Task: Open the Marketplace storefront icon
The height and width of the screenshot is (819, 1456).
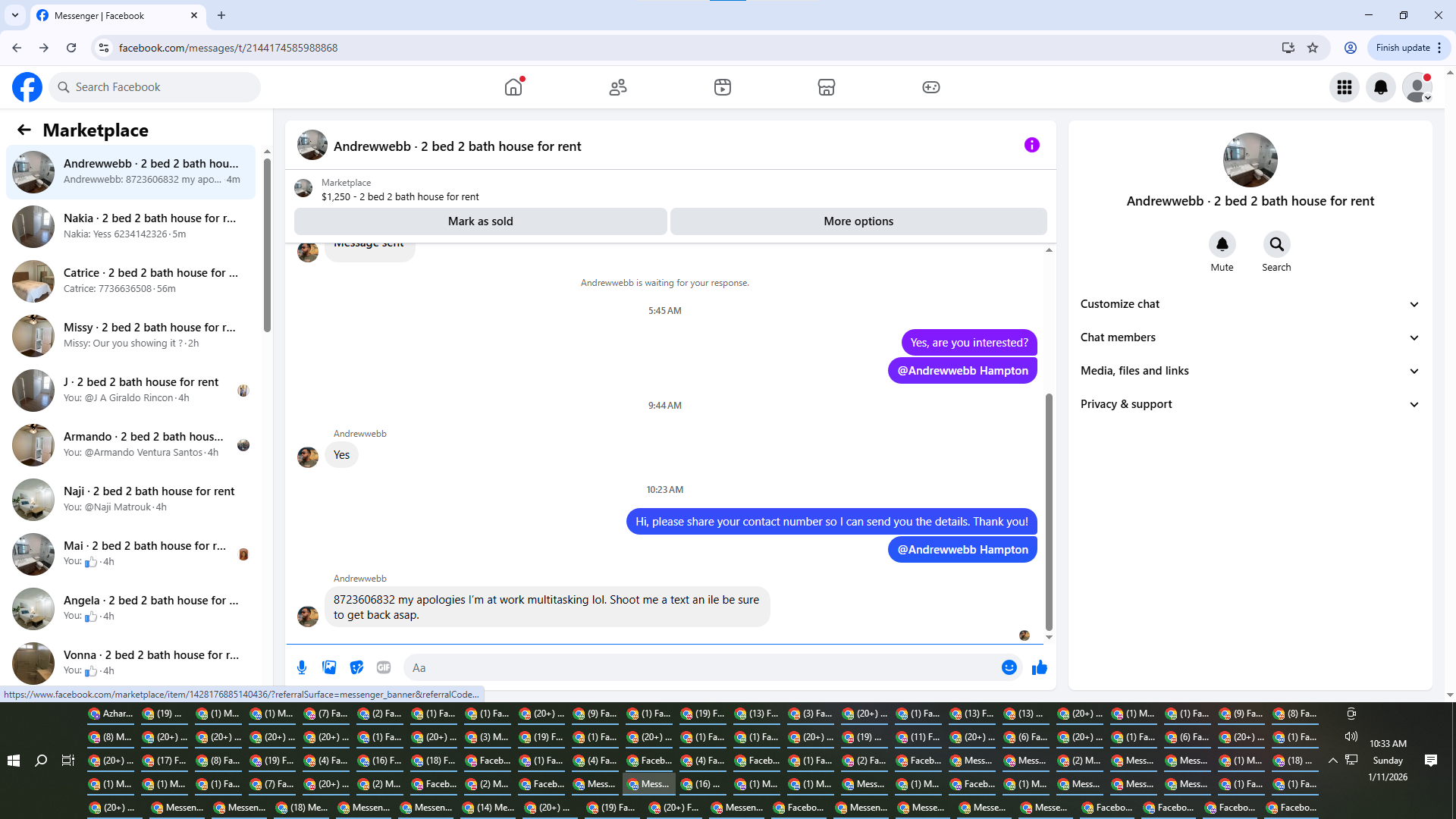Action: (827, 87)
